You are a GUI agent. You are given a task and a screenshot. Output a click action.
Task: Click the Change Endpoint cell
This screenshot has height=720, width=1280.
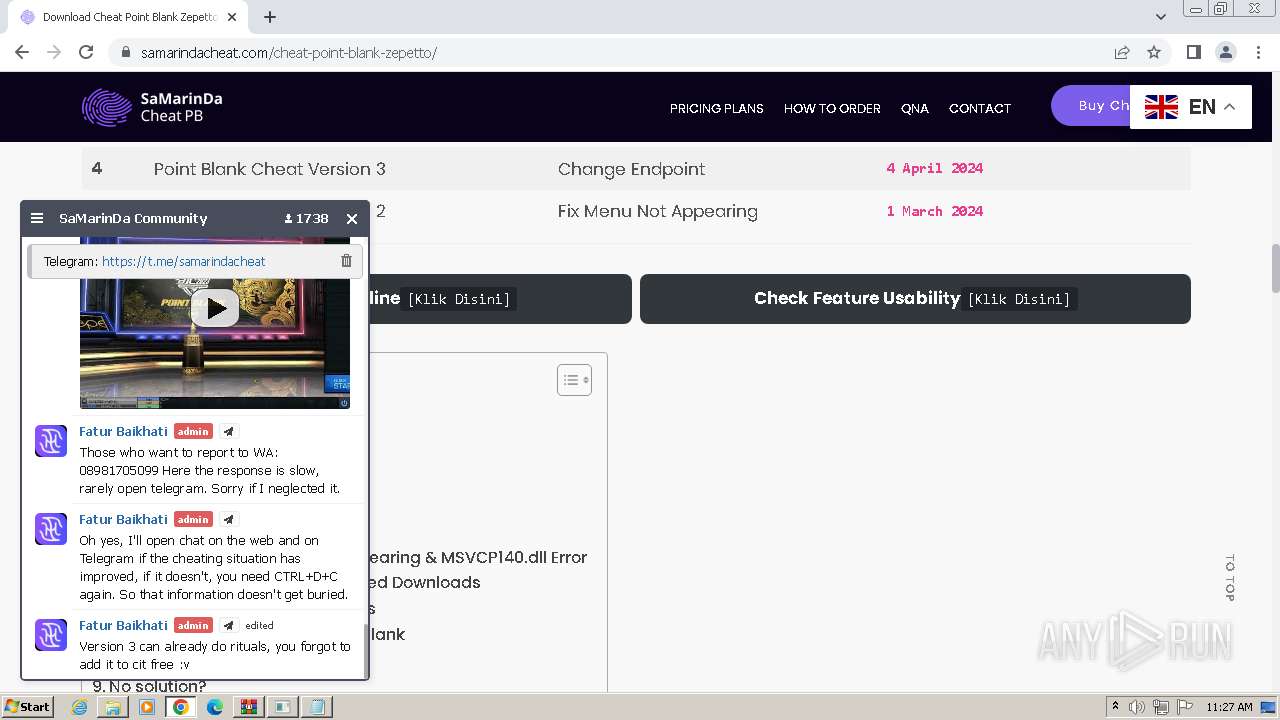pos(632,169)
